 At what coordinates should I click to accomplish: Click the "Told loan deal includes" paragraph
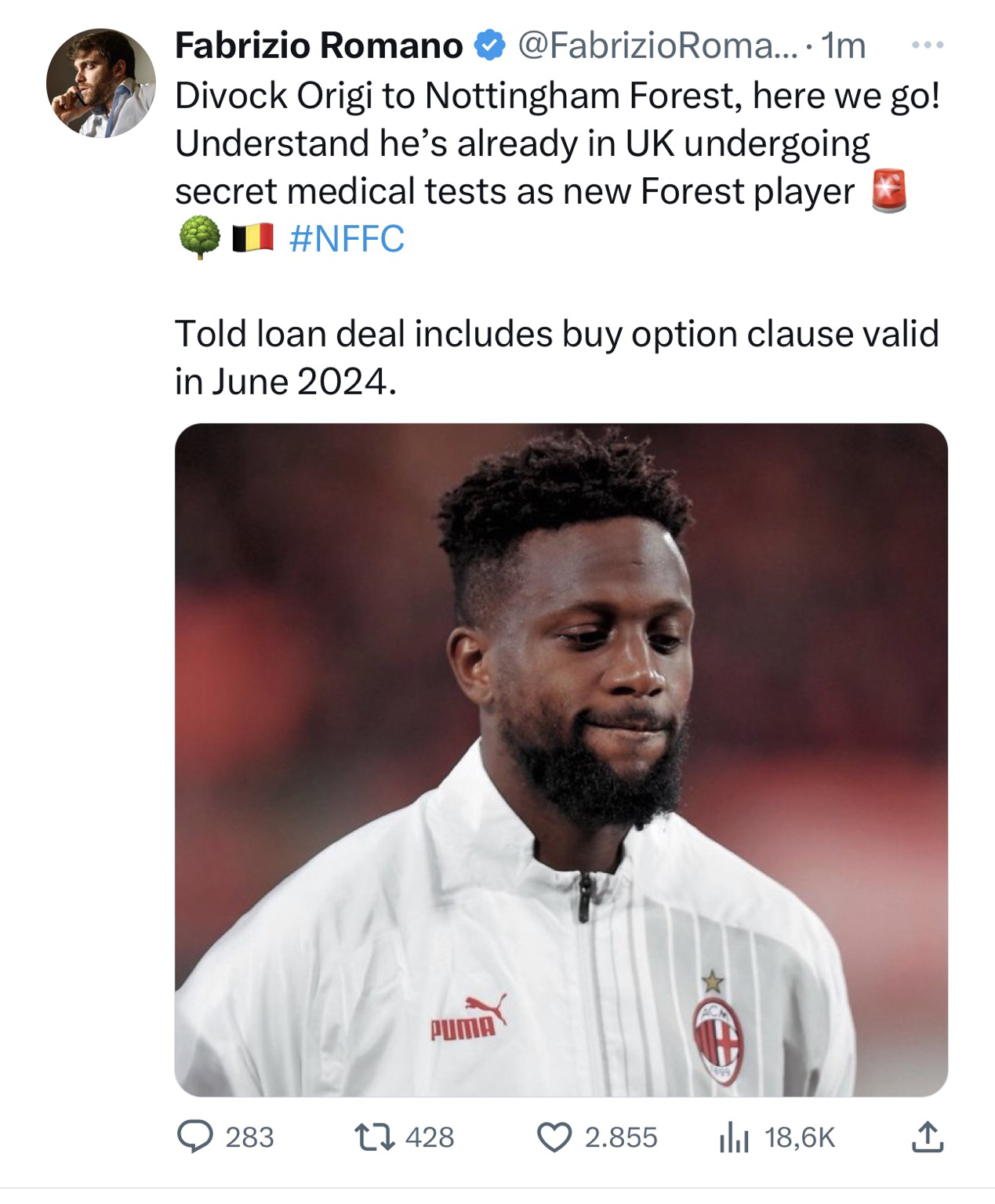click(556, 357)
